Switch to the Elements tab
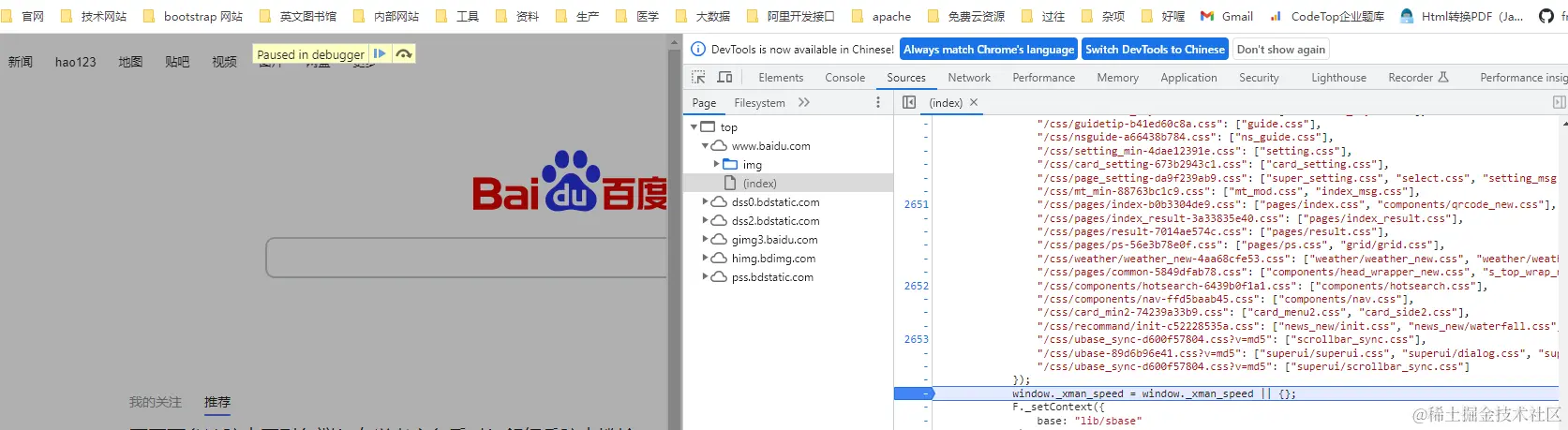This screenshot has height=430, width=1568. (x=781, y=78)
